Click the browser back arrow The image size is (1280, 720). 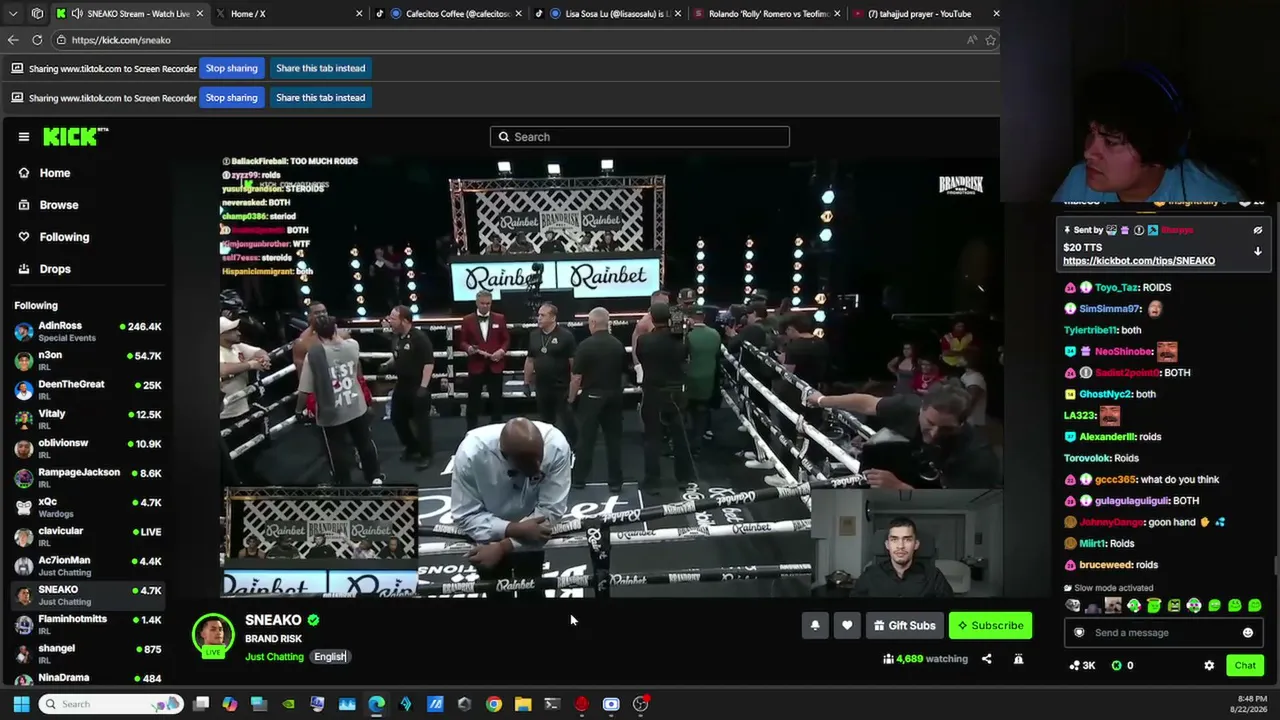coord(13,40)
